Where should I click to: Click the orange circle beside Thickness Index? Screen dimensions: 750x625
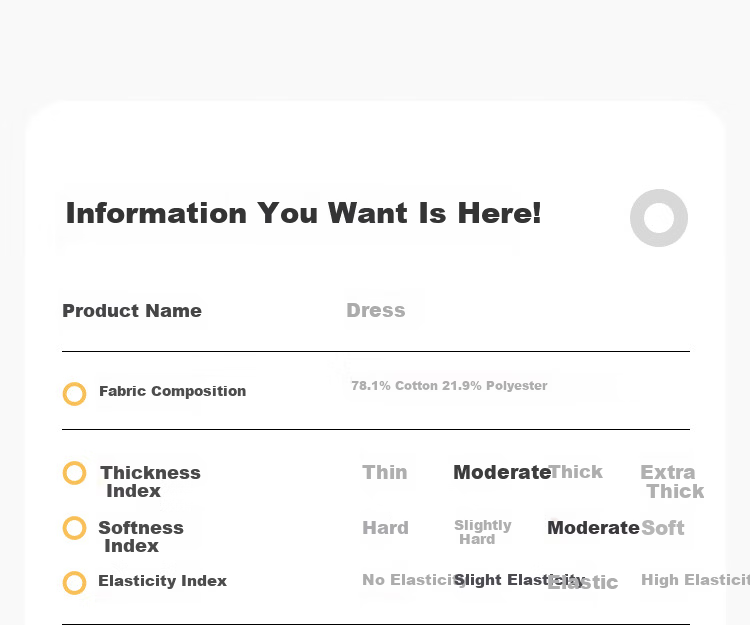pyautogui.click(x=75, y=472)
